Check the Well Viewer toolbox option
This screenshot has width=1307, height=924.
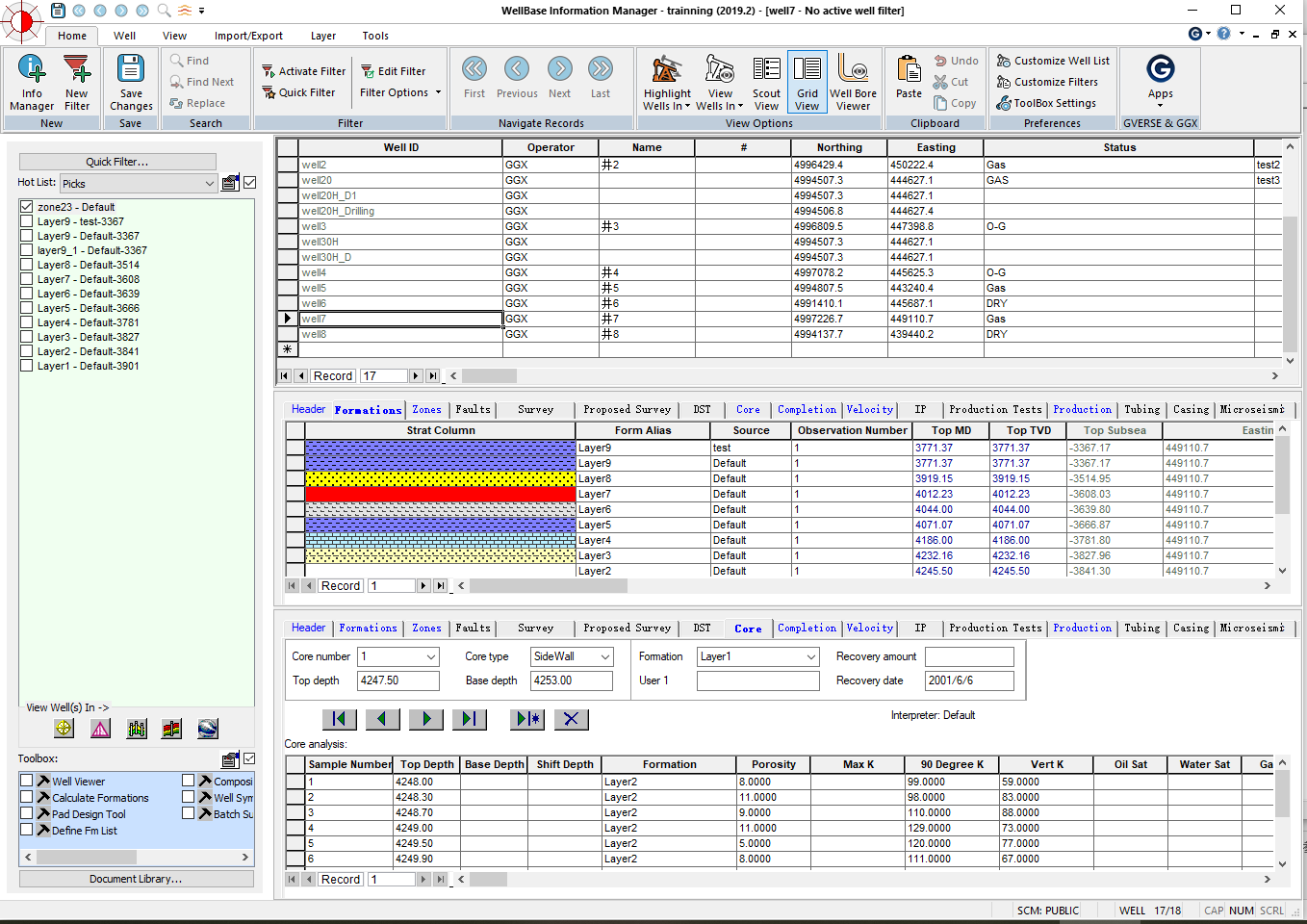[27, 781]
